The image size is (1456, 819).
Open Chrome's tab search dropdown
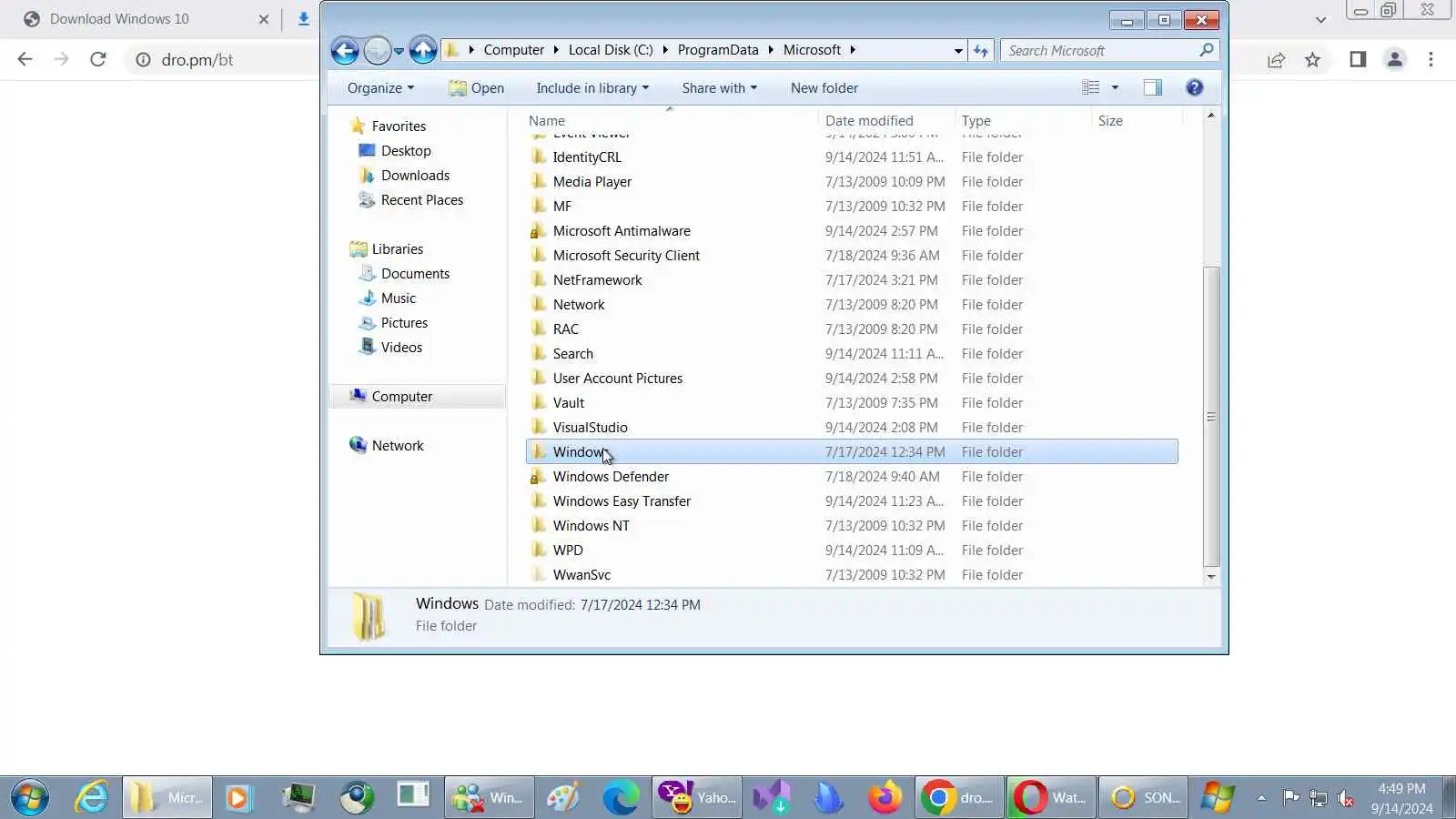1320,19
